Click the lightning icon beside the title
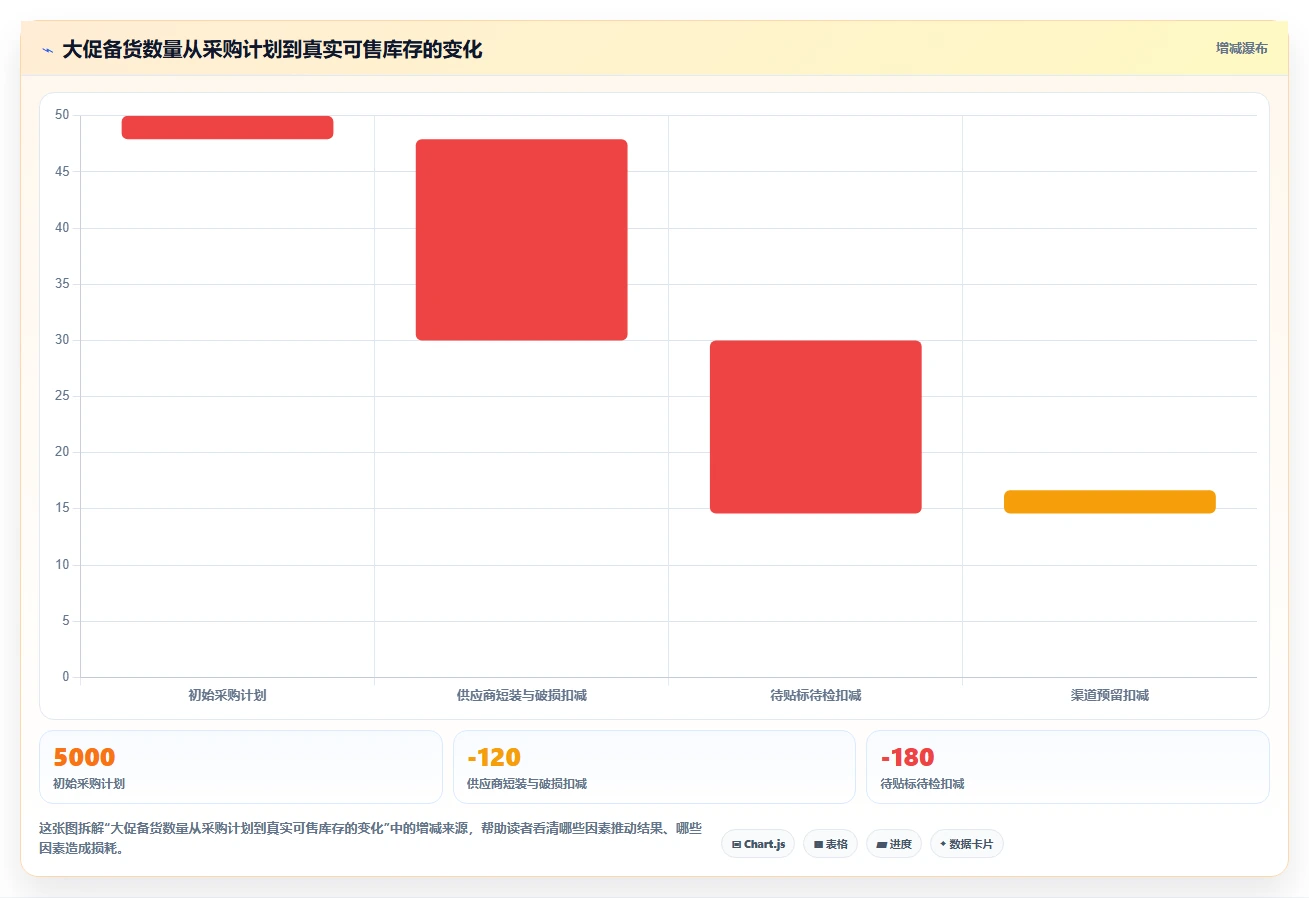The height and width of the screenshot is (898, 1309). [x=47, y=50]
